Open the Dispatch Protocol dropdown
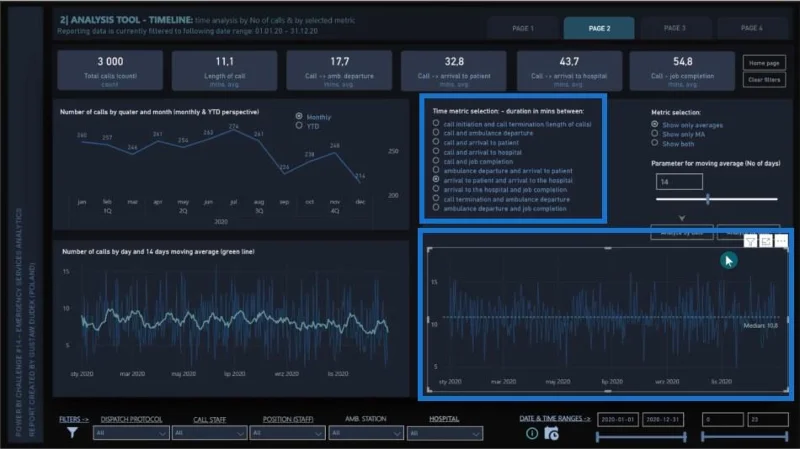The image size is (800, 449). [x=131, y=433]
